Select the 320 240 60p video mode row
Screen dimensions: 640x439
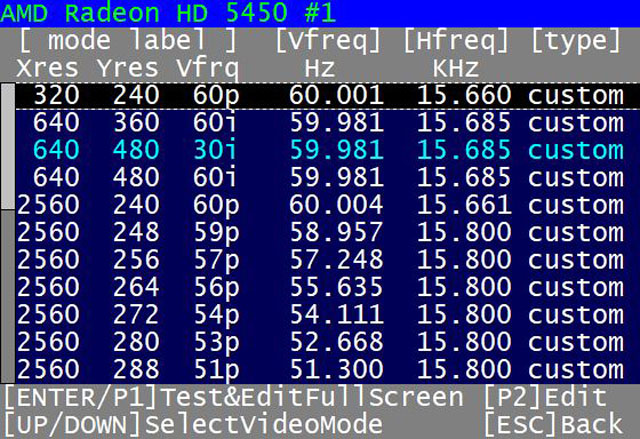(327, 95)
